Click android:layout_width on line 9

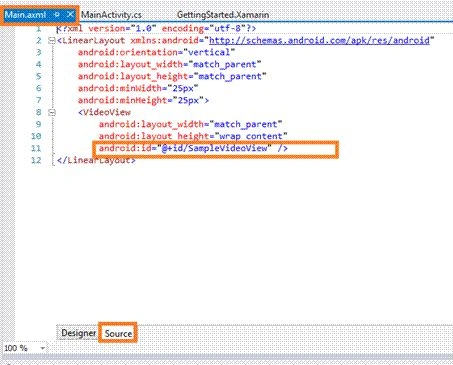[151, 124]
